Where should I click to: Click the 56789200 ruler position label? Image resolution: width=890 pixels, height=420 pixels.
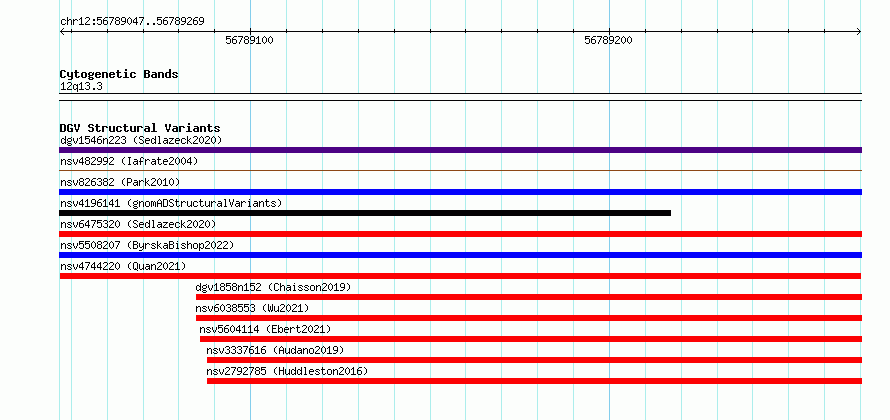tap(608, 40)
